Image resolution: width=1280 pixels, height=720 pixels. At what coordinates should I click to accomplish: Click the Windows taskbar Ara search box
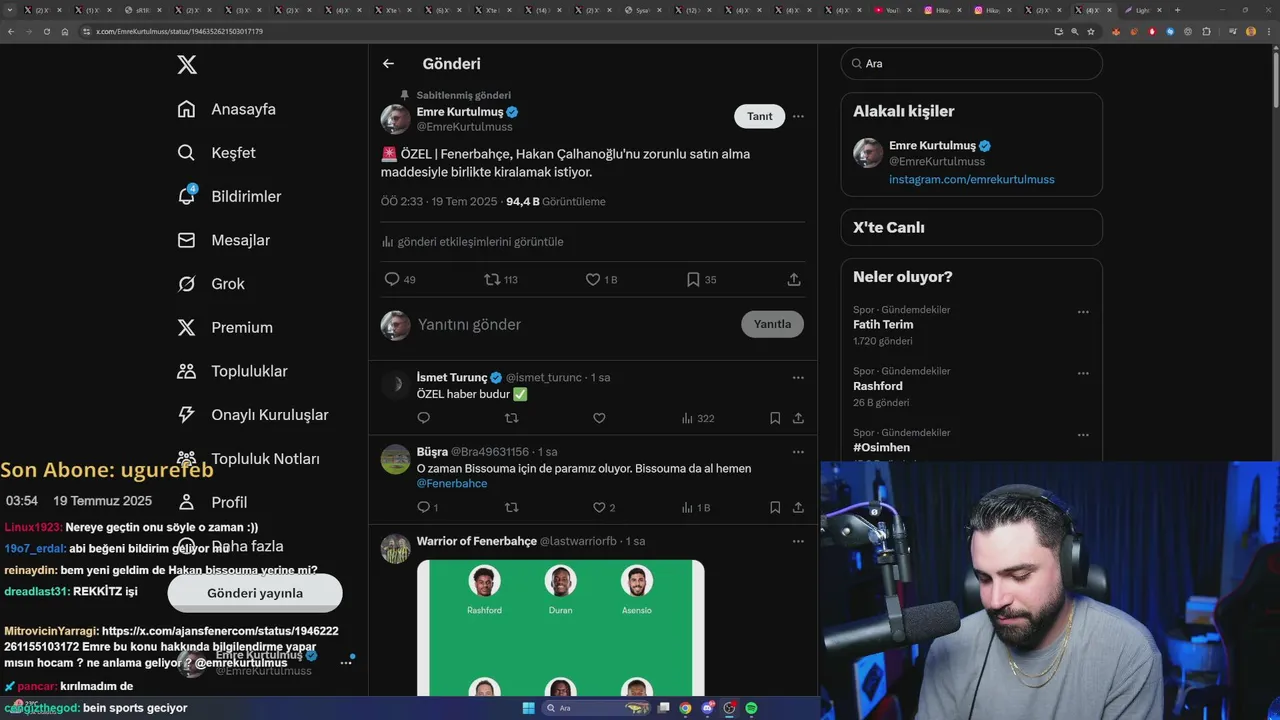pos(594,708)
